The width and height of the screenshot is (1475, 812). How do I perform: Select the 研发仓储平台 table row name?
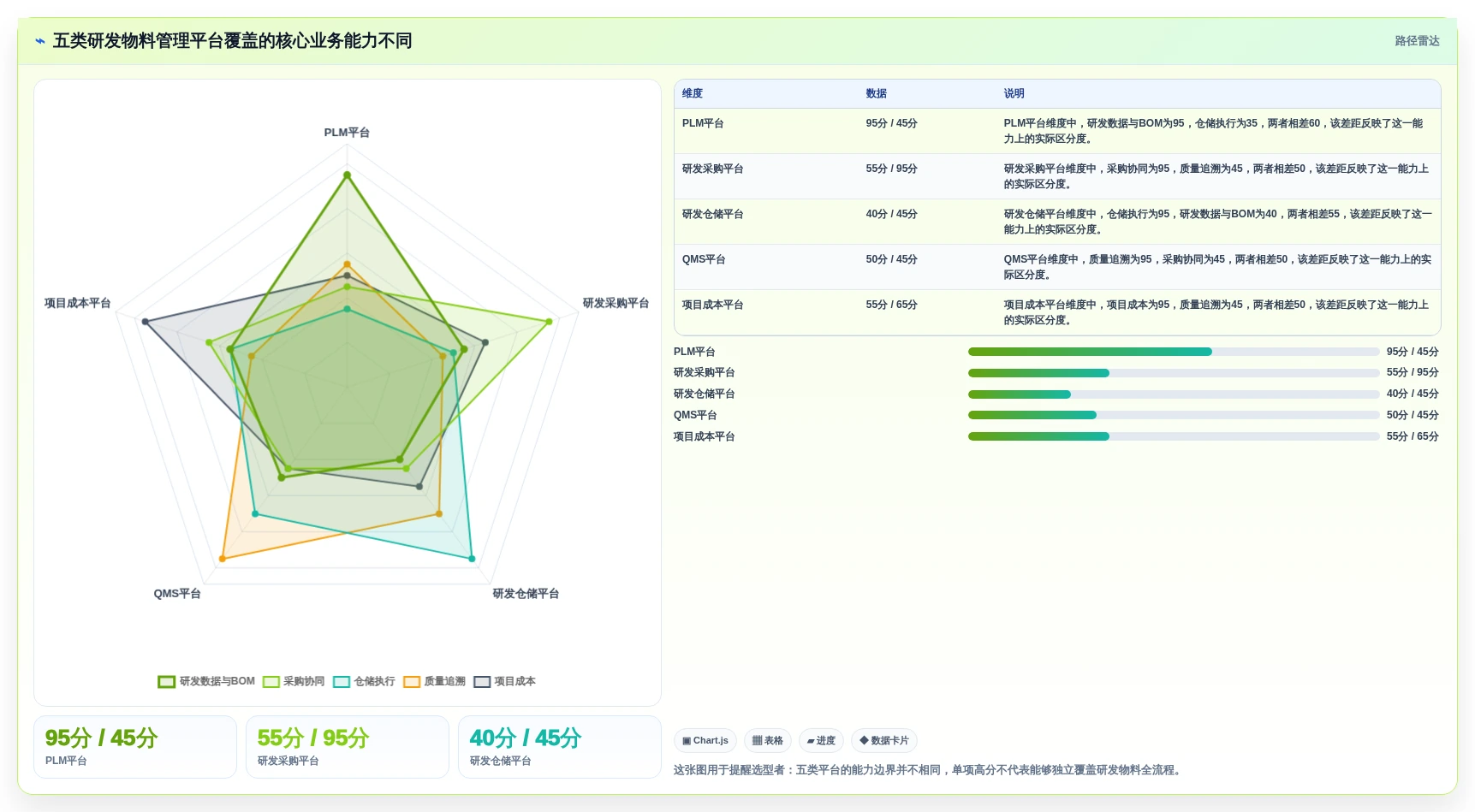tap(712, 214)
